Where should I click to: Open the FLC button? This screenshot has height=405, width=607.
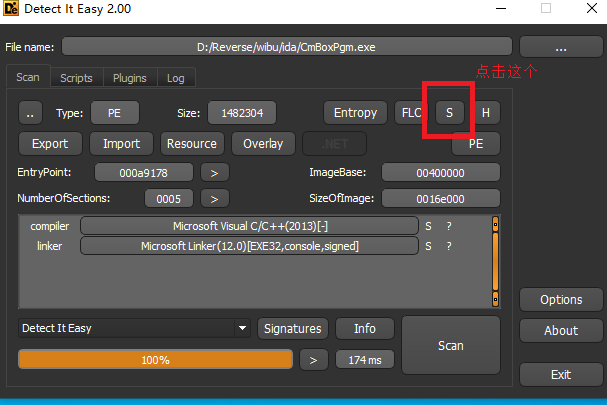(x=410, y=113)
